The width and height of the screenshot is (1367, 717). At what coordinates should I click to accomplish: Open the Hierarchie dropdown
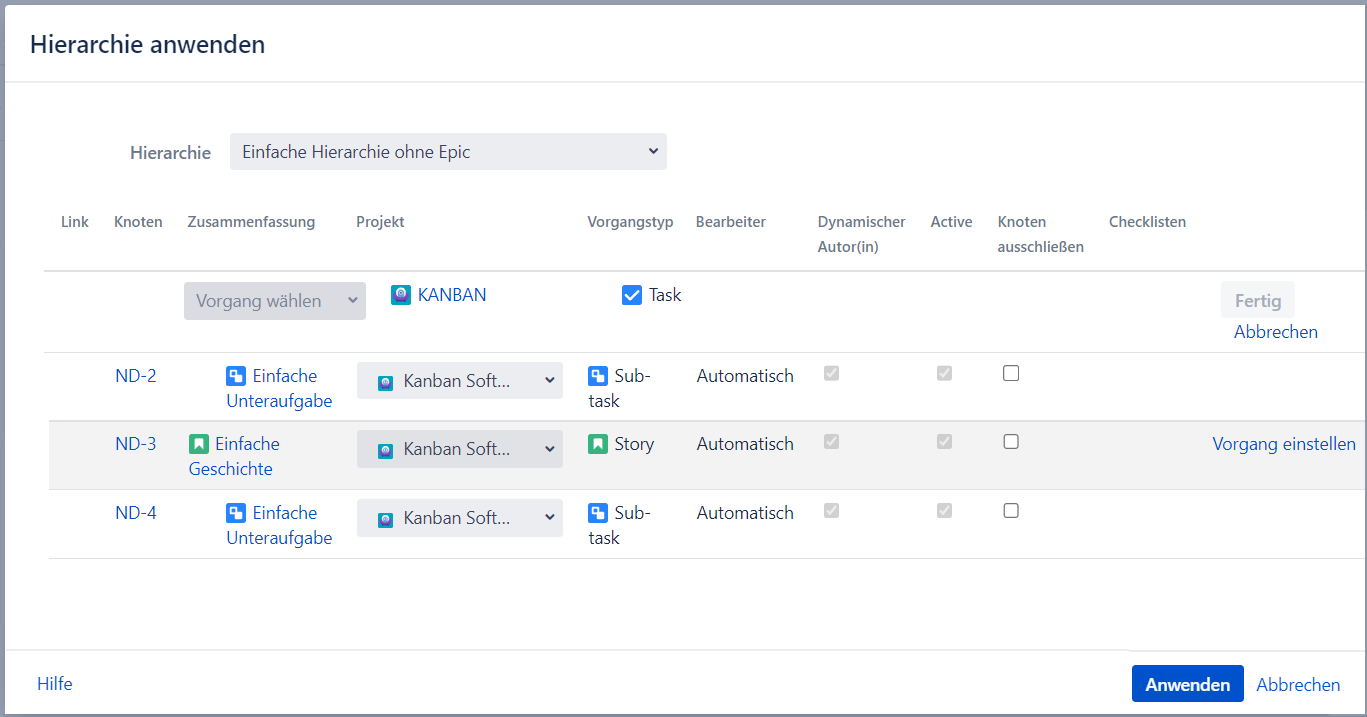[448, 152]
